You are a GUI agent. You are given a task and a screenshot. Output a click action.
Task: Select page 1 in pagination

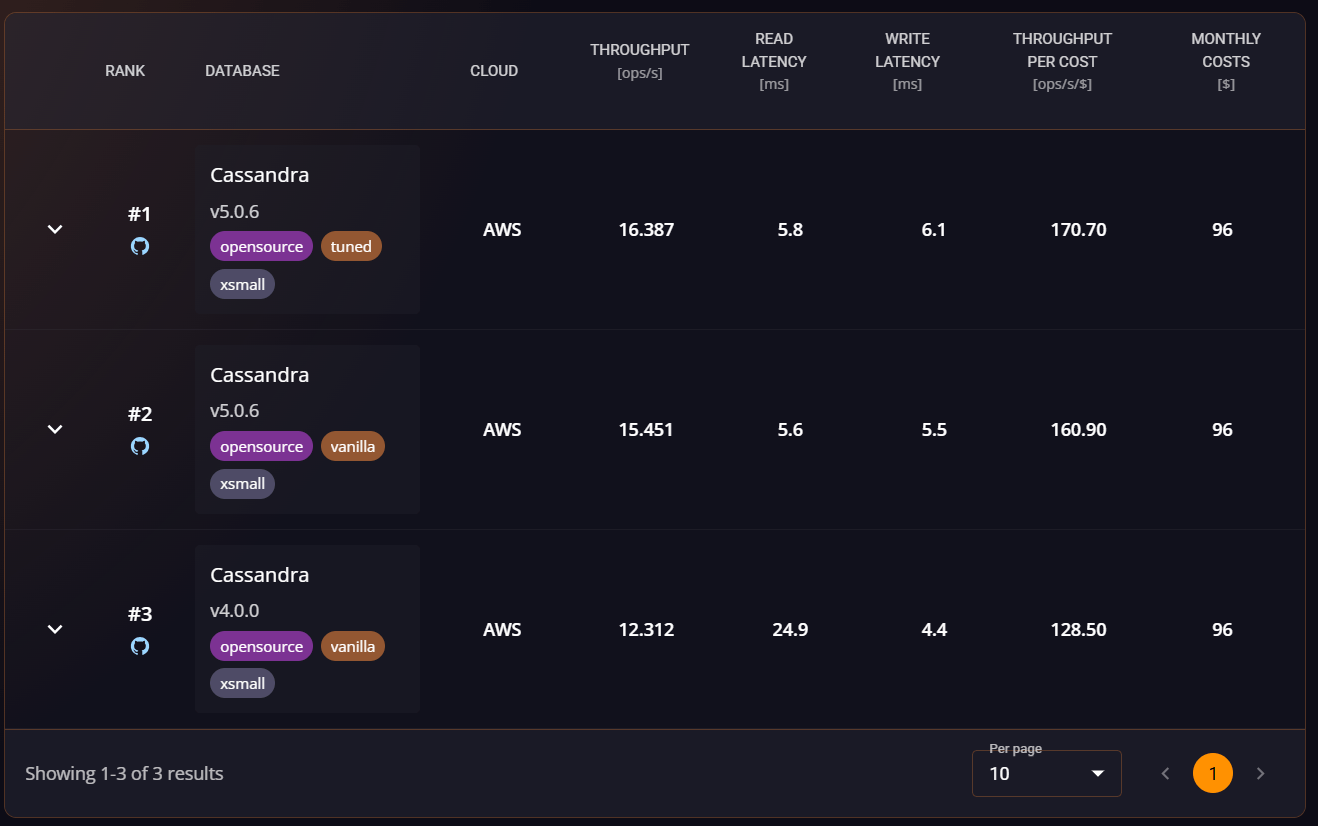[x=1213, y=773]
